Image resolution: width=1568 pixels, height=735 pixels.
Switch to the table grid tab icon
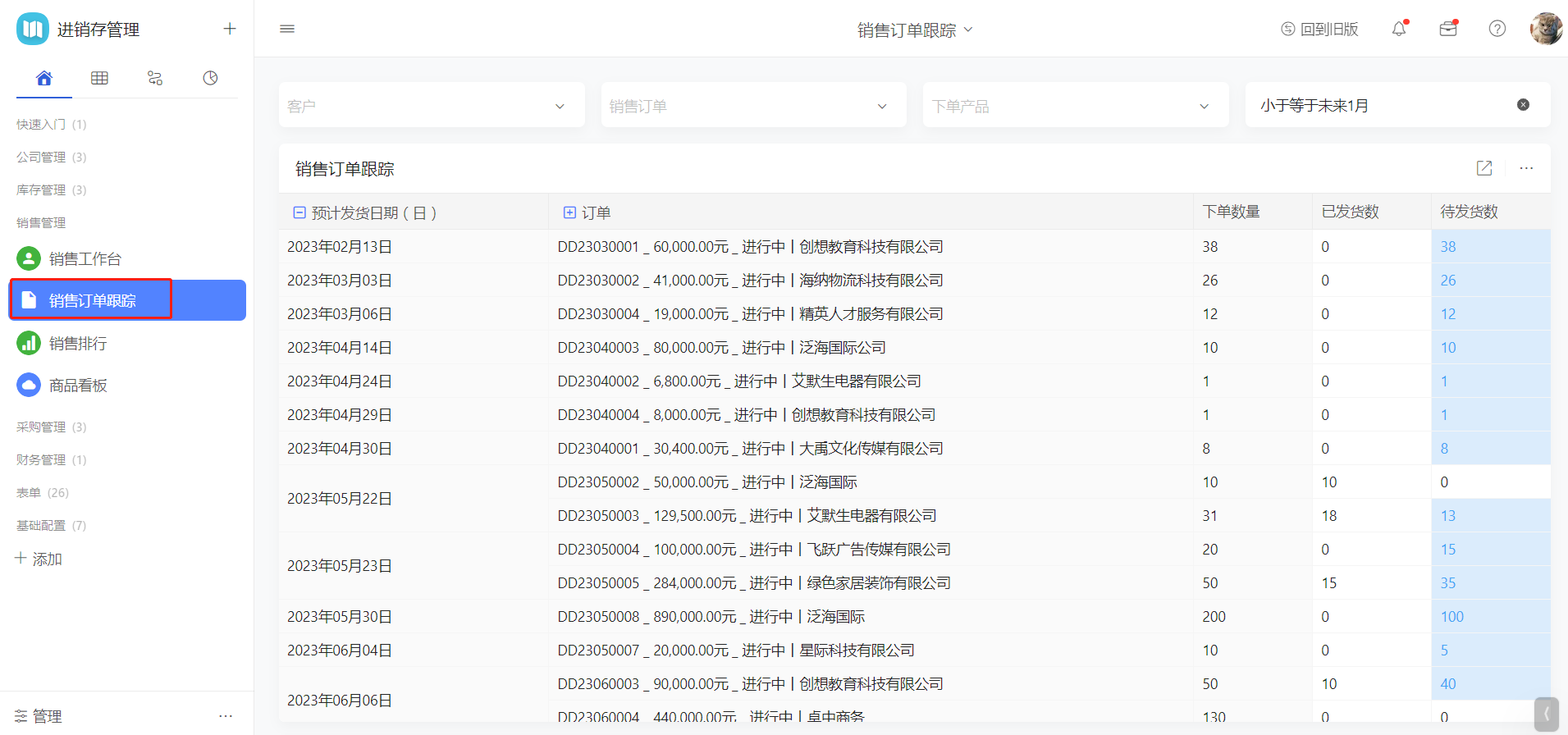99,78
